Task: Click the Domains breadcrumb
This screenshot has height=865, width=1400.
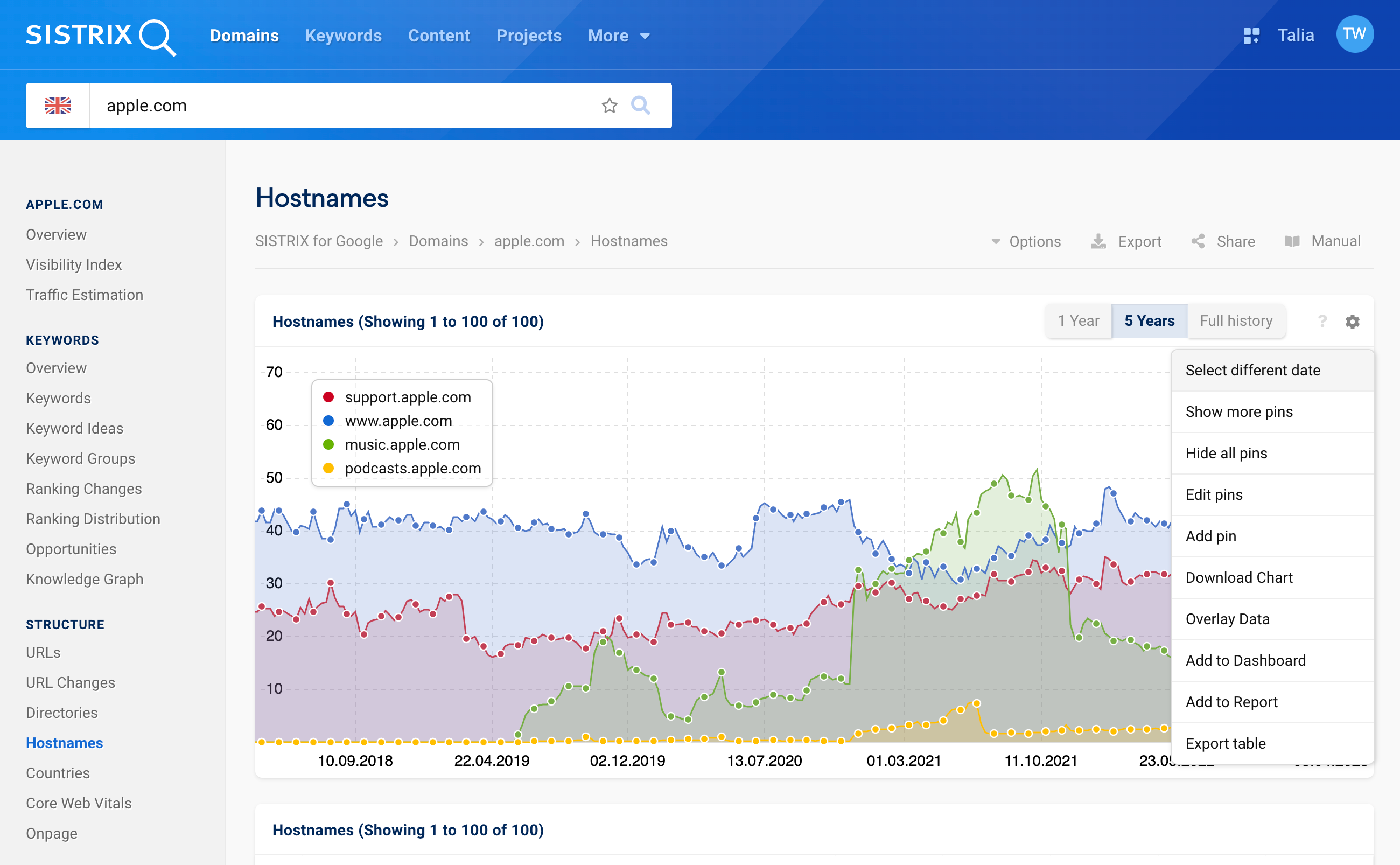Action: coord(439,241)
